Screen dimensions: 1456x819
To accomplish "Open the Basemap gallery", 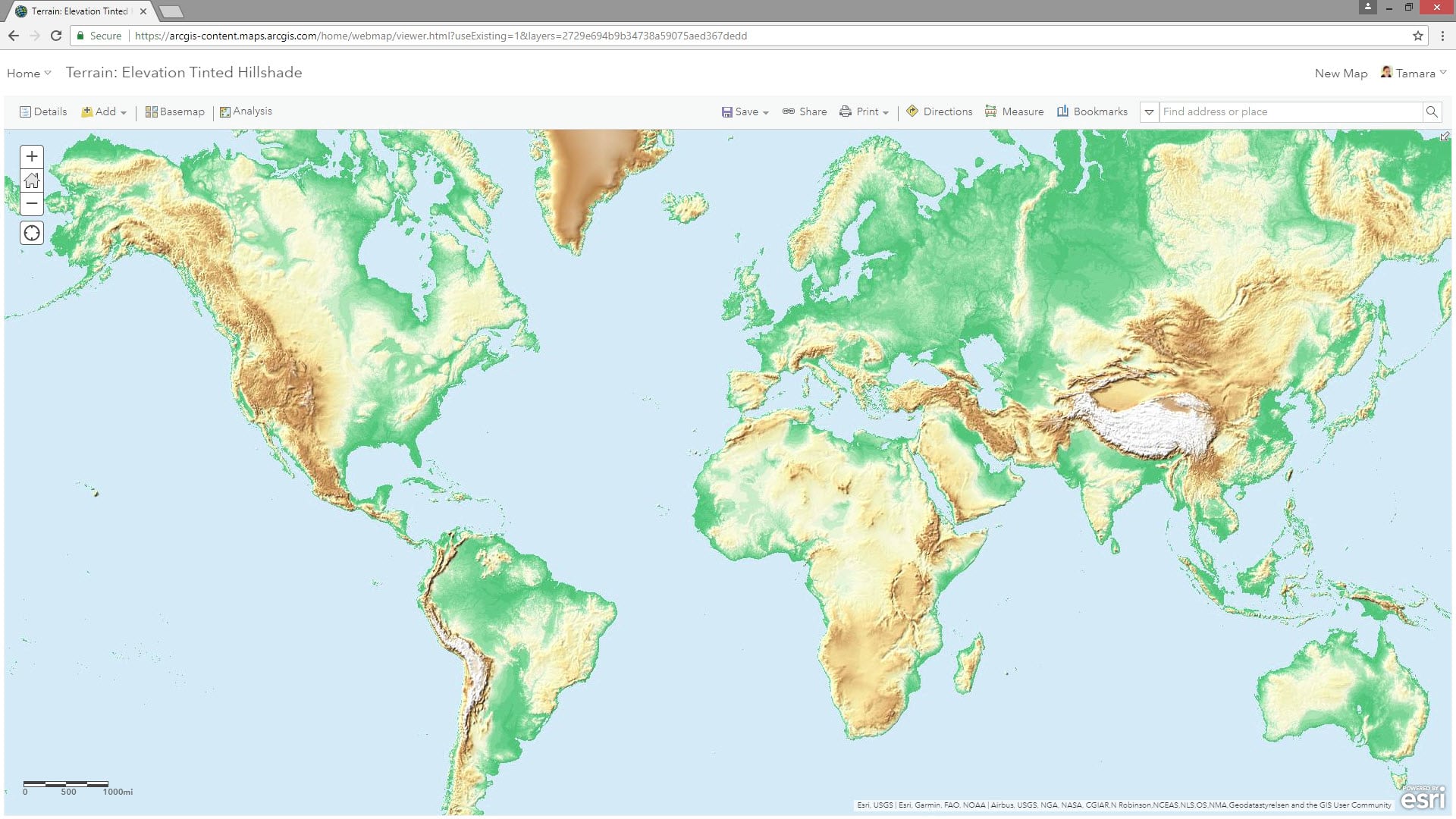I will tap(174, 111).
